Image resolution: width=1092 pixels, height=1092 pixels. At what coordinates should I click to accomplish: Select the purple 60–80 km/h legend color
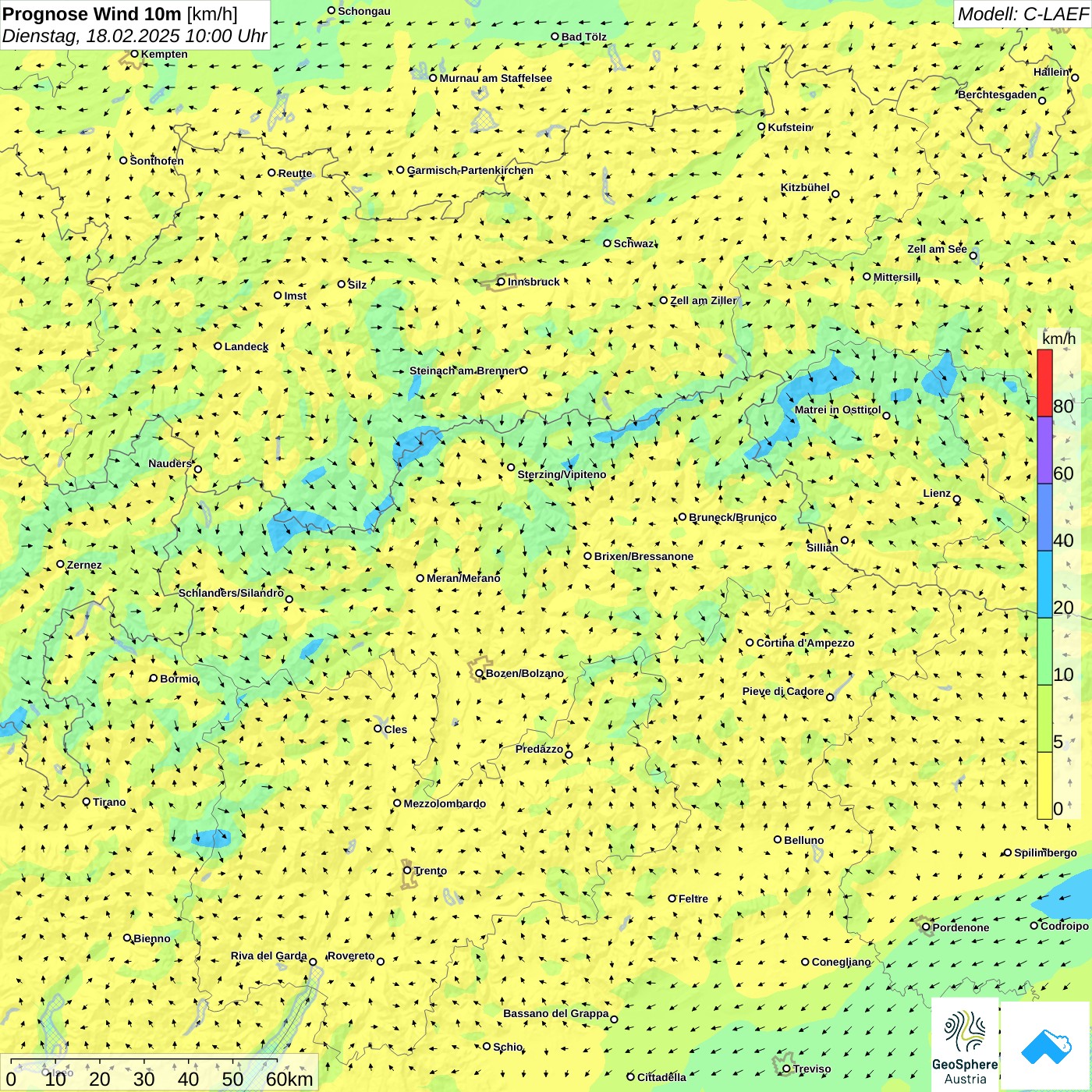[1044, 450]
